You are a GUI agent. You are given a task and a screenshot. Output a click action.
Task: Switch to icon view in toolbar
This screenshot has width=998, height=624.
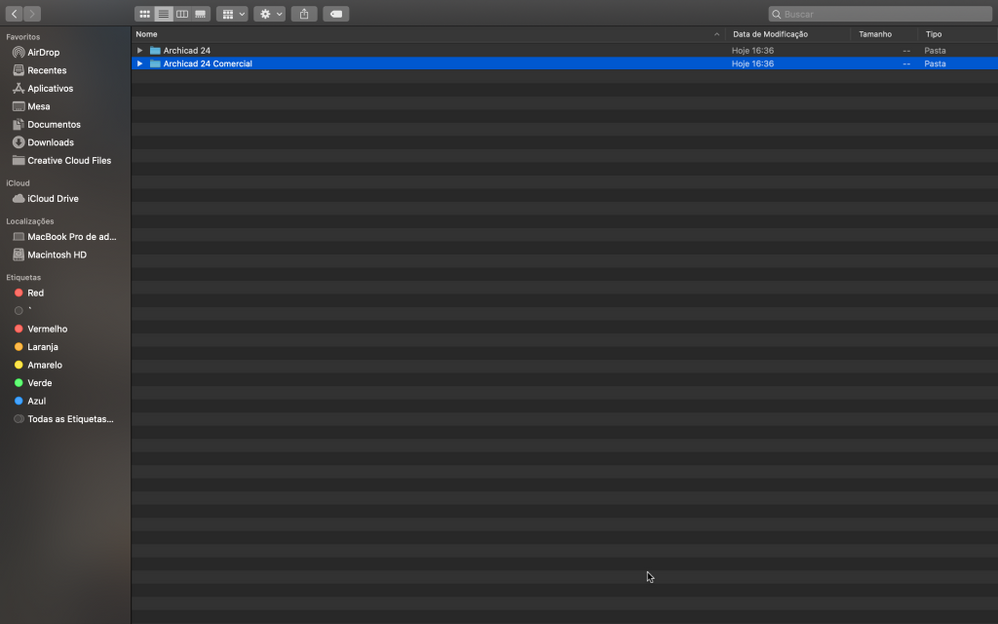coord(144,14)
